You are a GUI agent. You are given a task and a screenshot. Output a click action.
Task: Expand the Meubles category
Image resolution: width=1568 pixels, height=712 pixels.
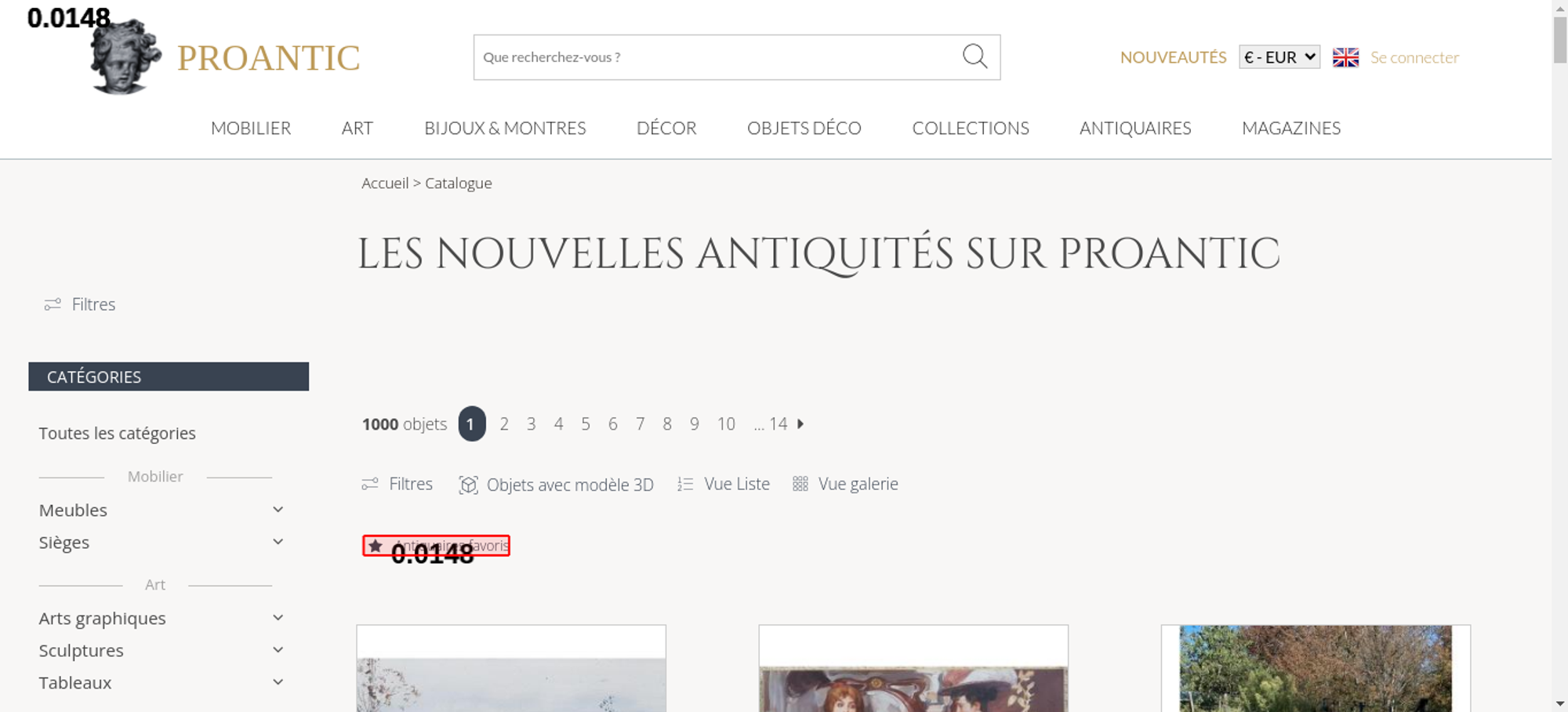point(278,510)
